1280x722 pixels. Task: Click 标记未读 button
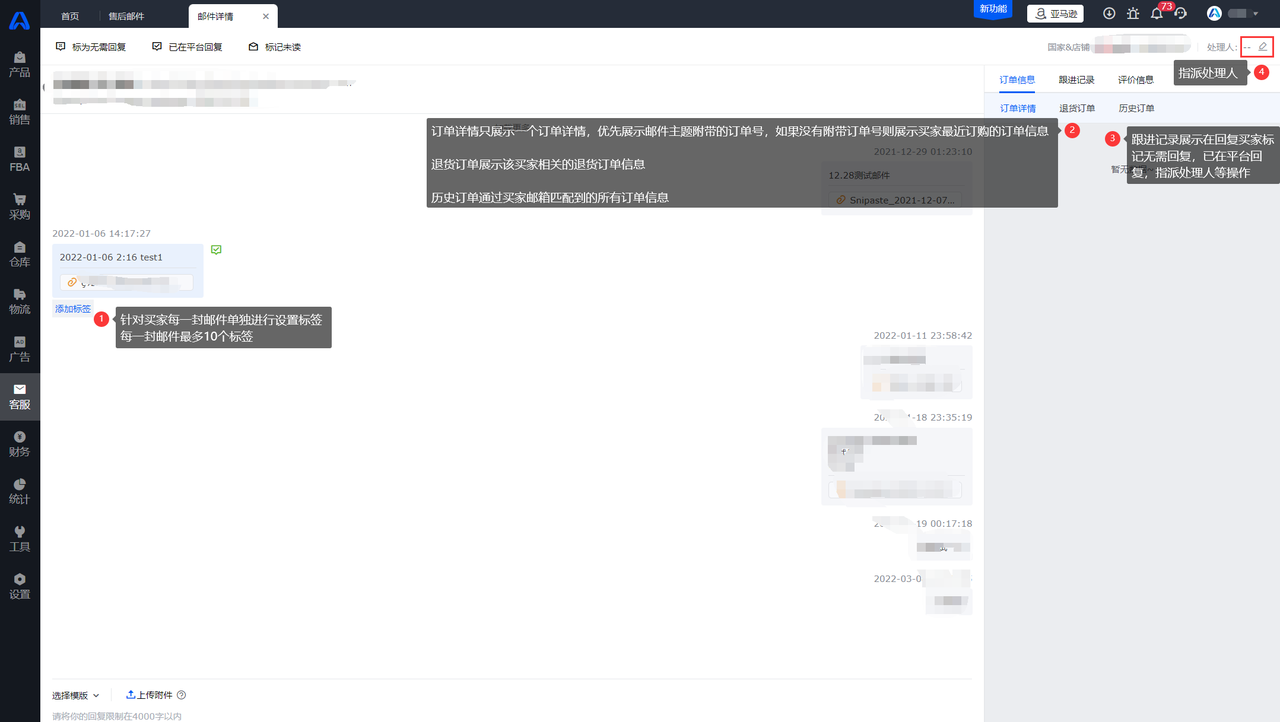pyautogui.click(x=274, y=47)
